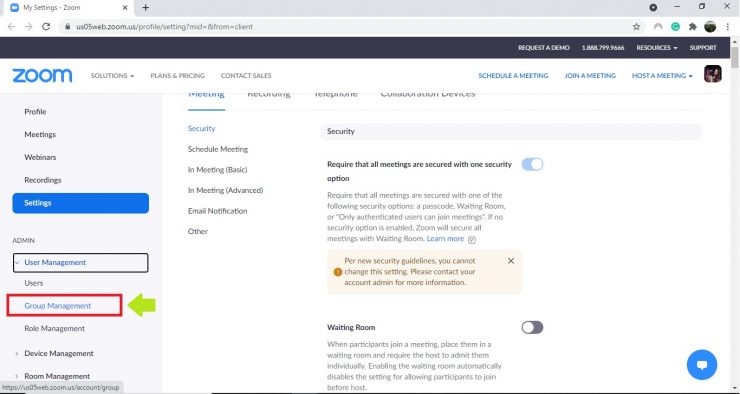The width and height of the screenshot is (740, 394).
Task: Jump to the Security section link
Action: click(202, 128)
